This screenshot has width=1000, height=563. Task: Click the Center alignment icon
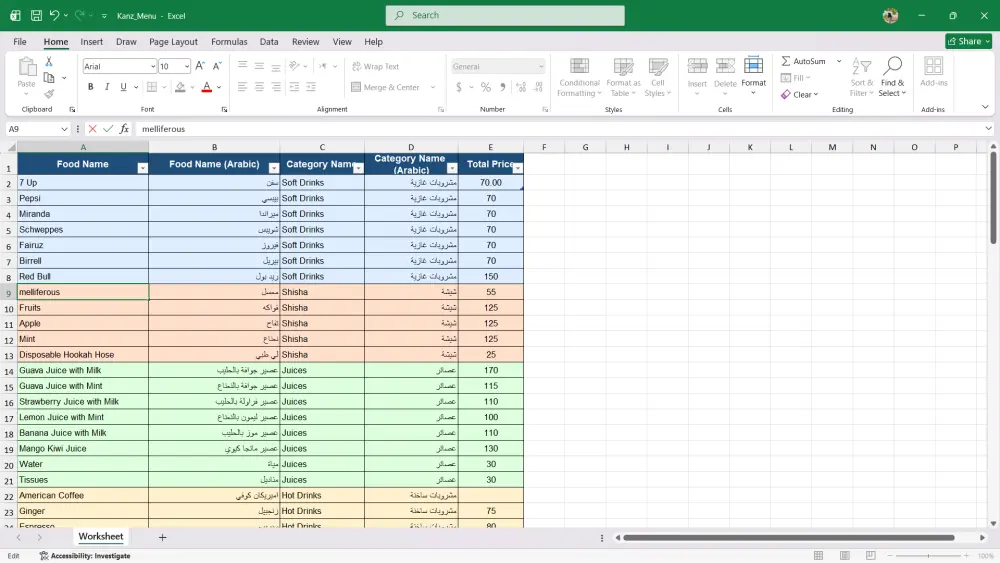tap(259, 87)
